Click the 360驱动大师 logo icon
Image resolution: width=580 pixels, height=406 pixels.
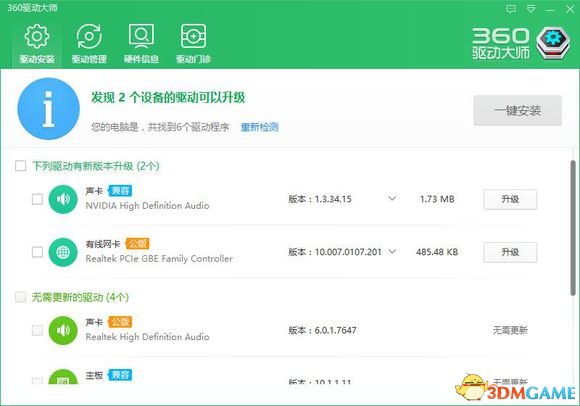(x=553, y=43)
